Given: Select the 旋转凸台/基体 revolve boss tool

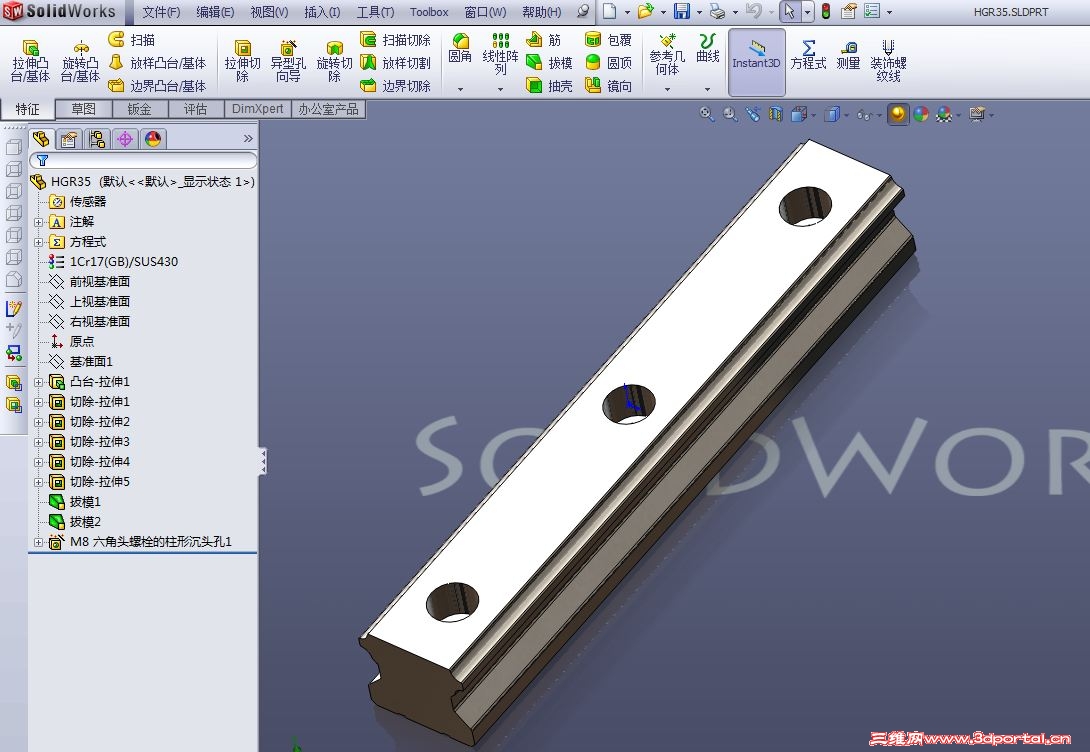Looking at the screenshot, I should [x=80, y=61].
